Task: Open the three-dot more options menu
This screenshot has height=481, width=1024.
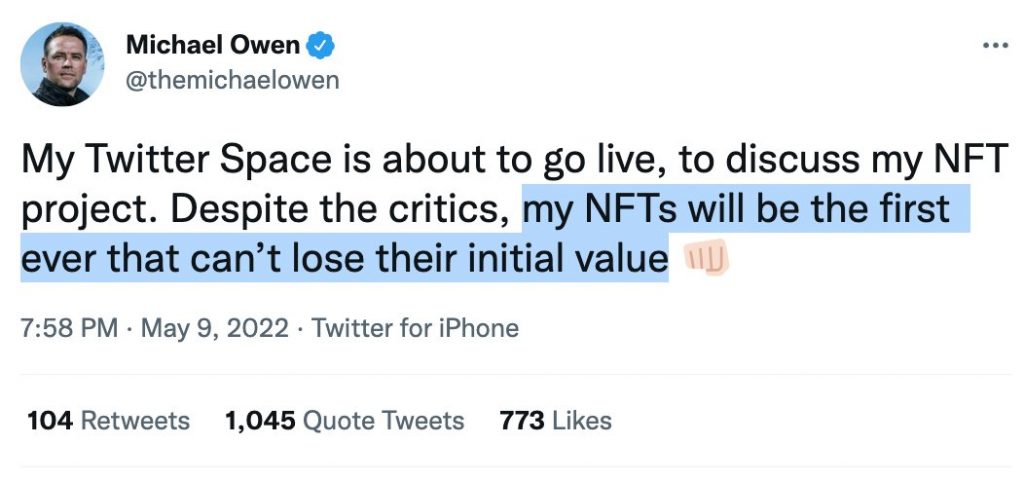Action: (x=995, y=46)
